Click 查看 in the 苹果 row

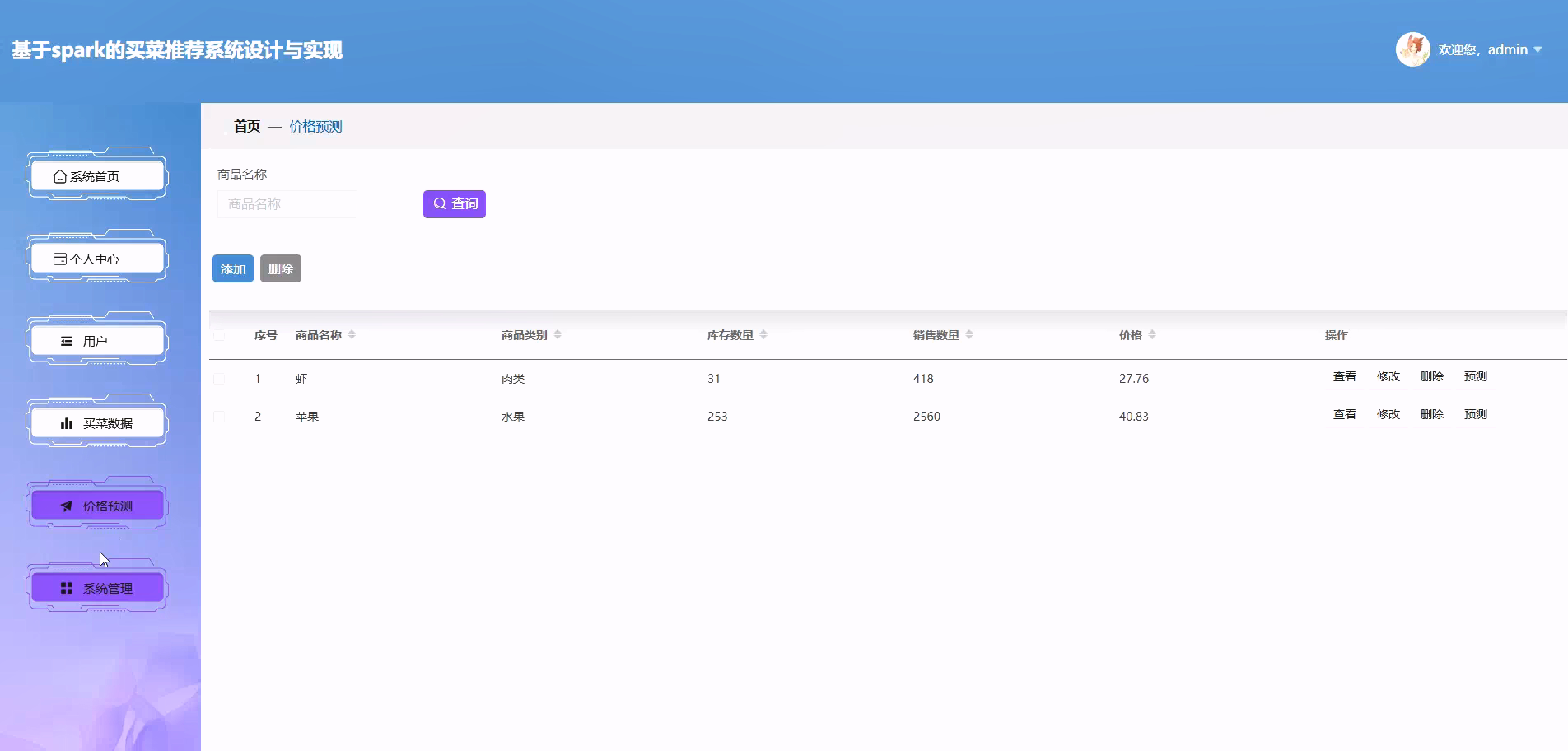[1345, 415]
